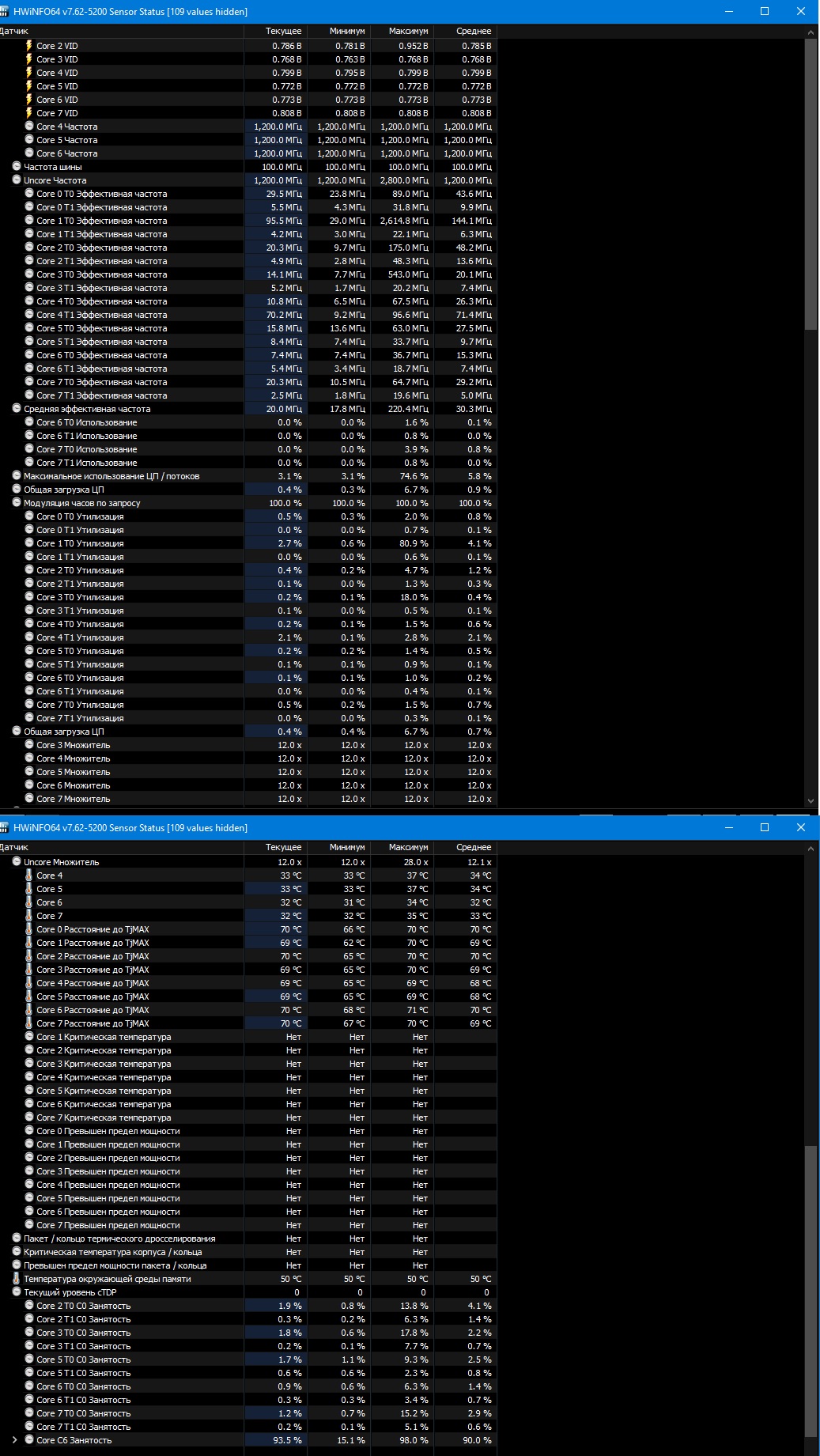This screenshot has width=820, height=1456.
Task: Click the icon beside Средняя эффективная частота
Action: point(17,409)
